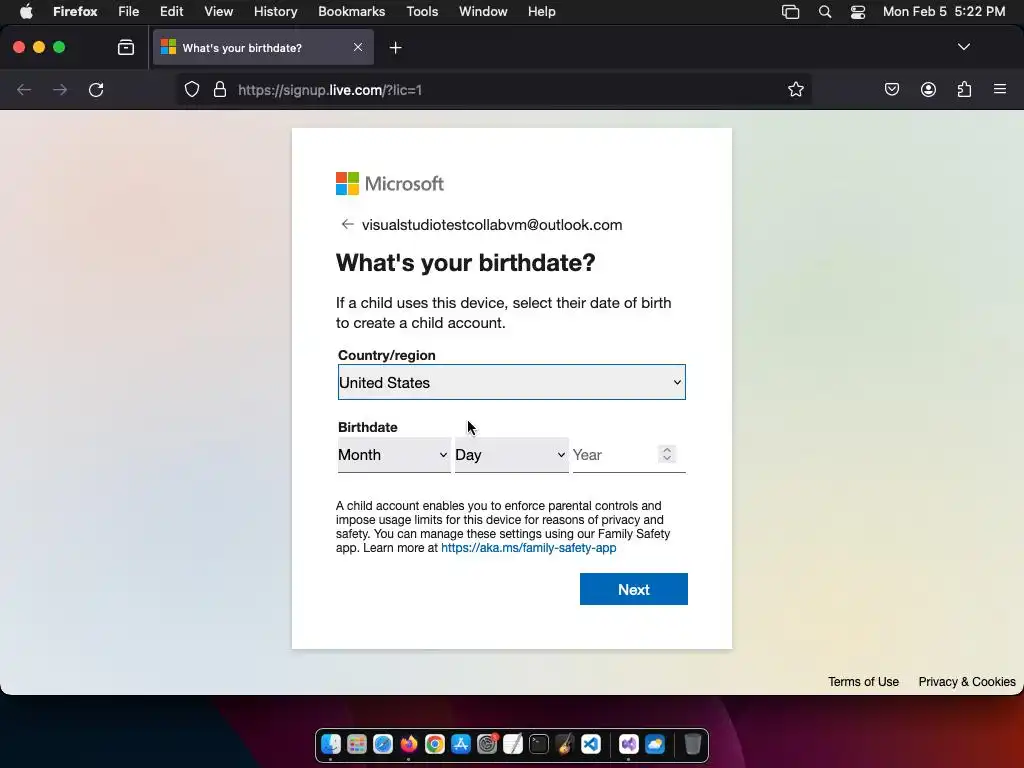Image resolution: width=1024 pixels, height=768 pixels.
Task: Open the Day dropdown
Action: (x=511, y=455)
